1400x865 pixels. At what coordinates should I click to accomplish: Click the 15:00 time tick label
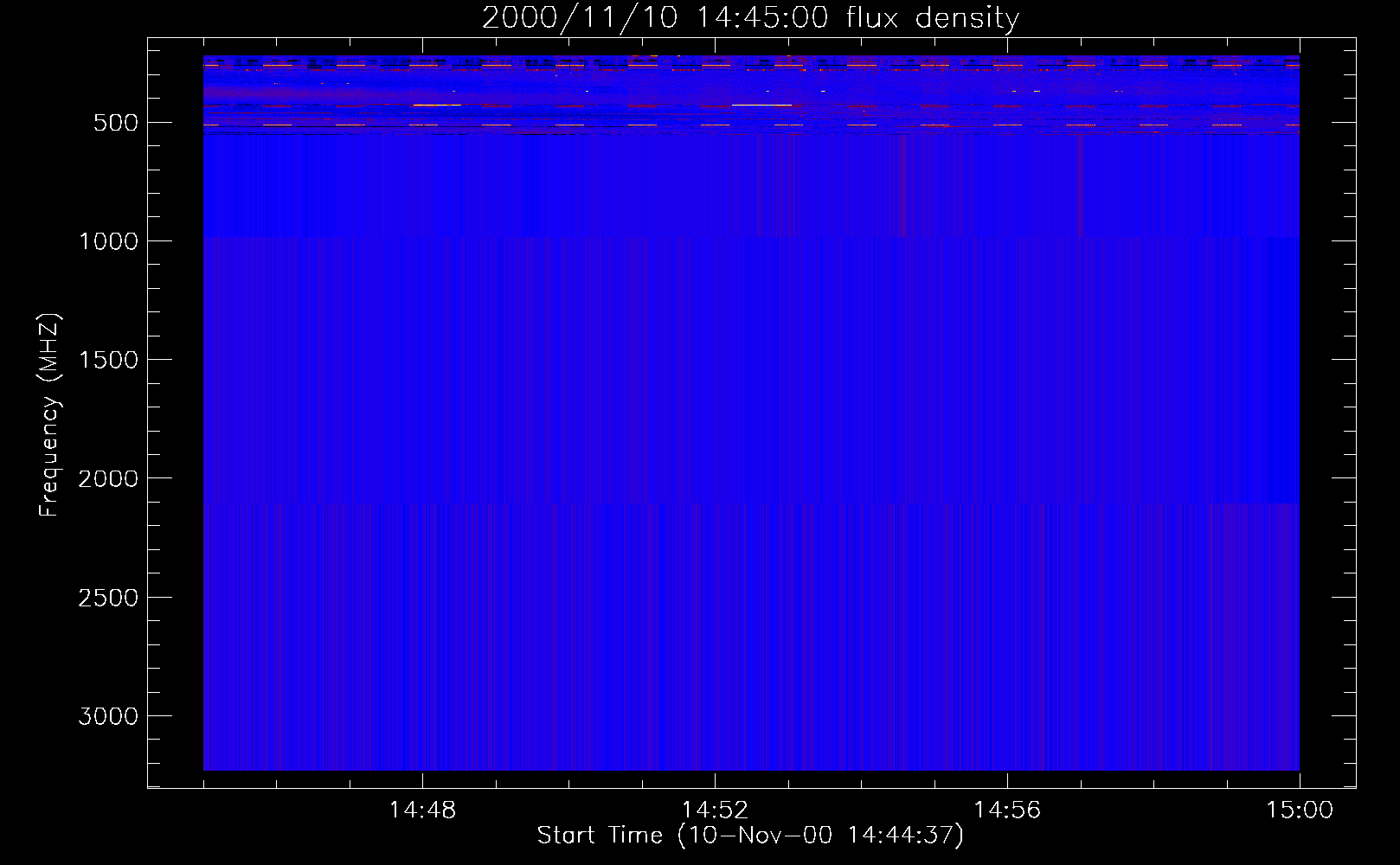pyautogui.click(x=1300, y=811)
